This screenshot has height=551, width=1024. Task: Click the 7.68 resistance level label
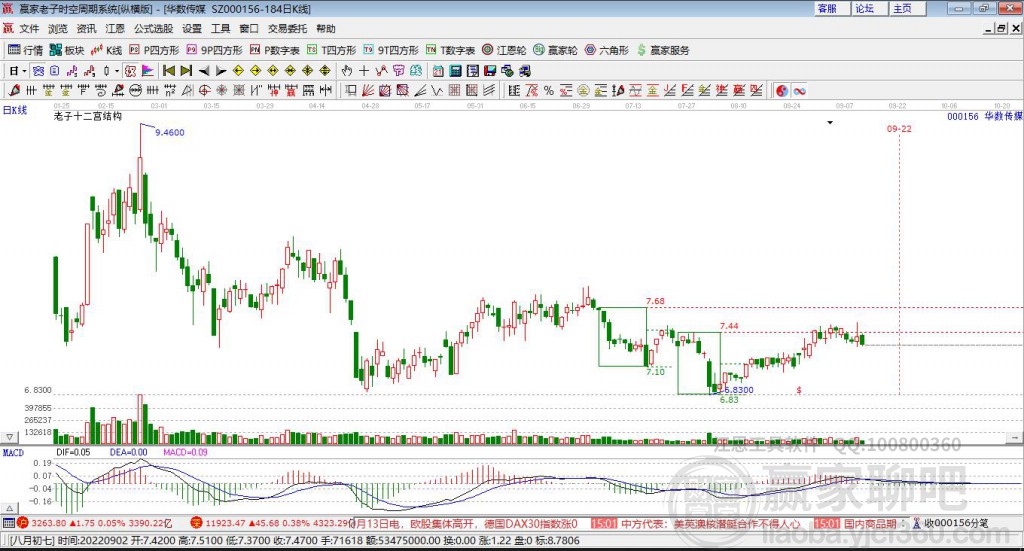pyautogui.click(x=655, y=301)
